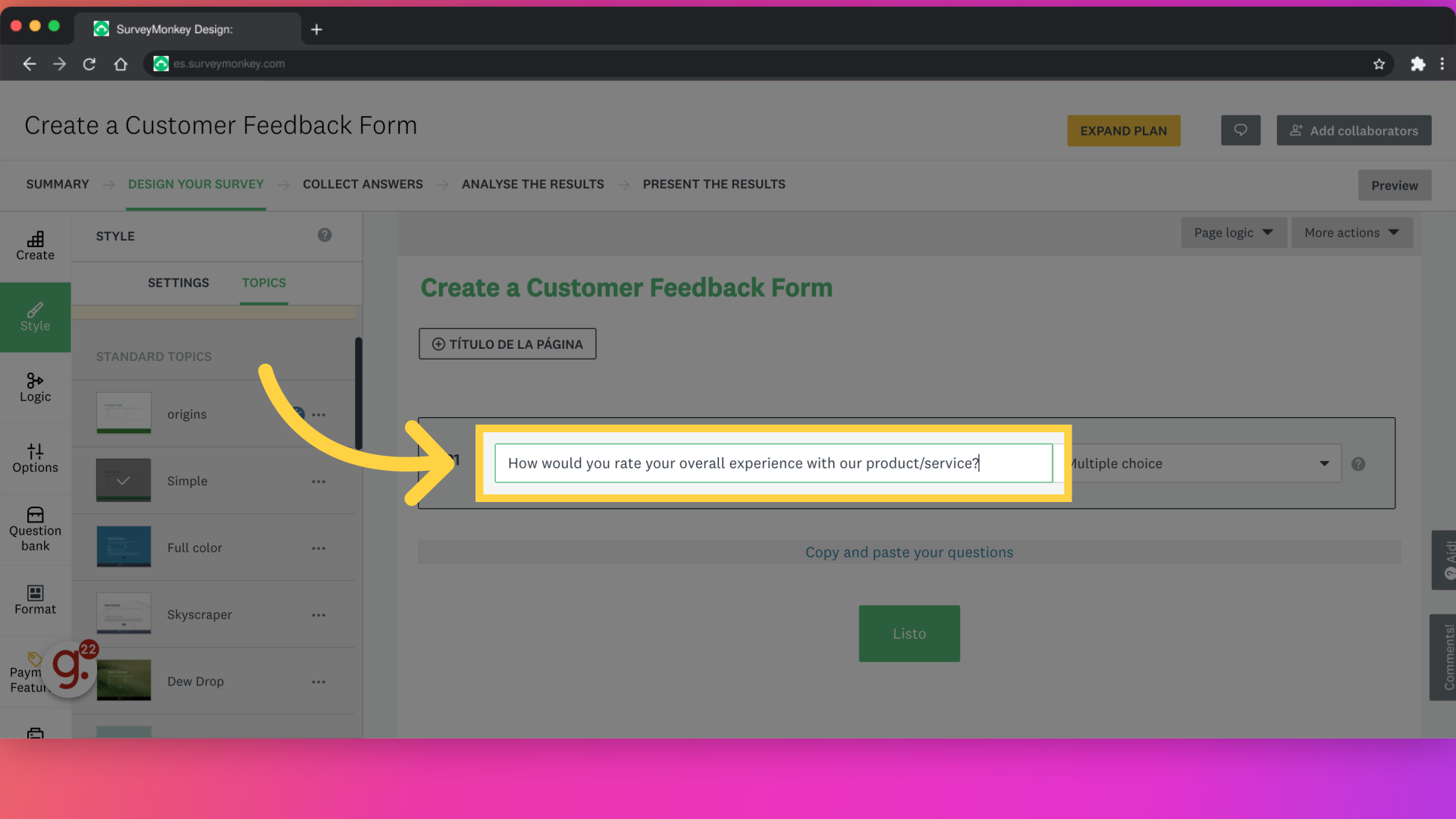Click the comment bubble icon
The width and height of the screenshot is (1456, 819).
pyautogui.click(x=1241, y=130)
